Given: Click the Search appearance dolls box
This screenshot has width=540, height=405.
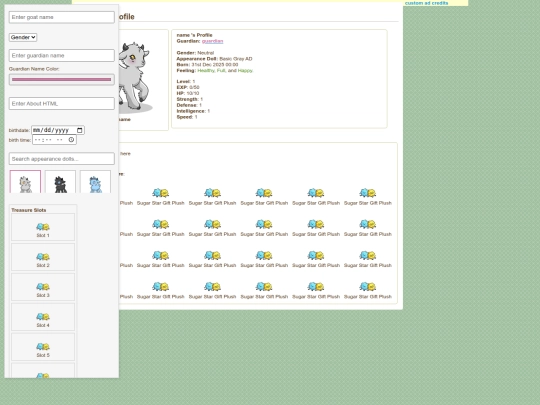Looking at the screenshot, I should (x=62, y=159).
